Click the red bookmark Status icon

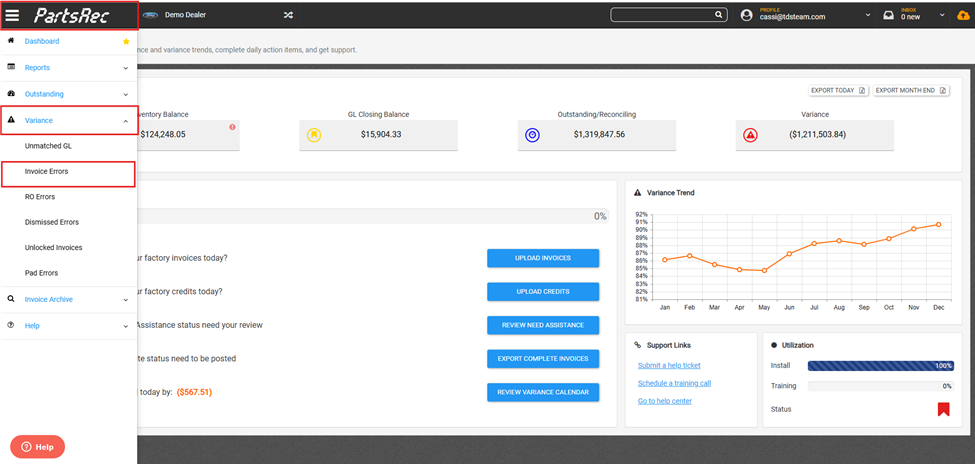pos(943,409)
